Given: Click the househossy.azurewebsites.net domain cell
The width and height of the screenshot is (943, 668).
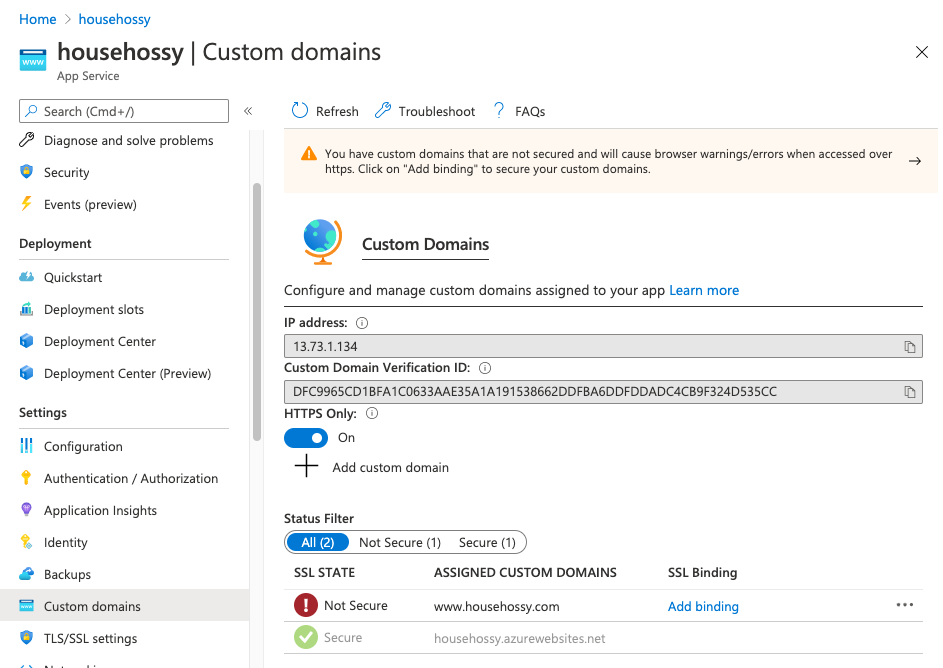Looking at the screenshot, I should pyautogui.click(x=520, y=638).
